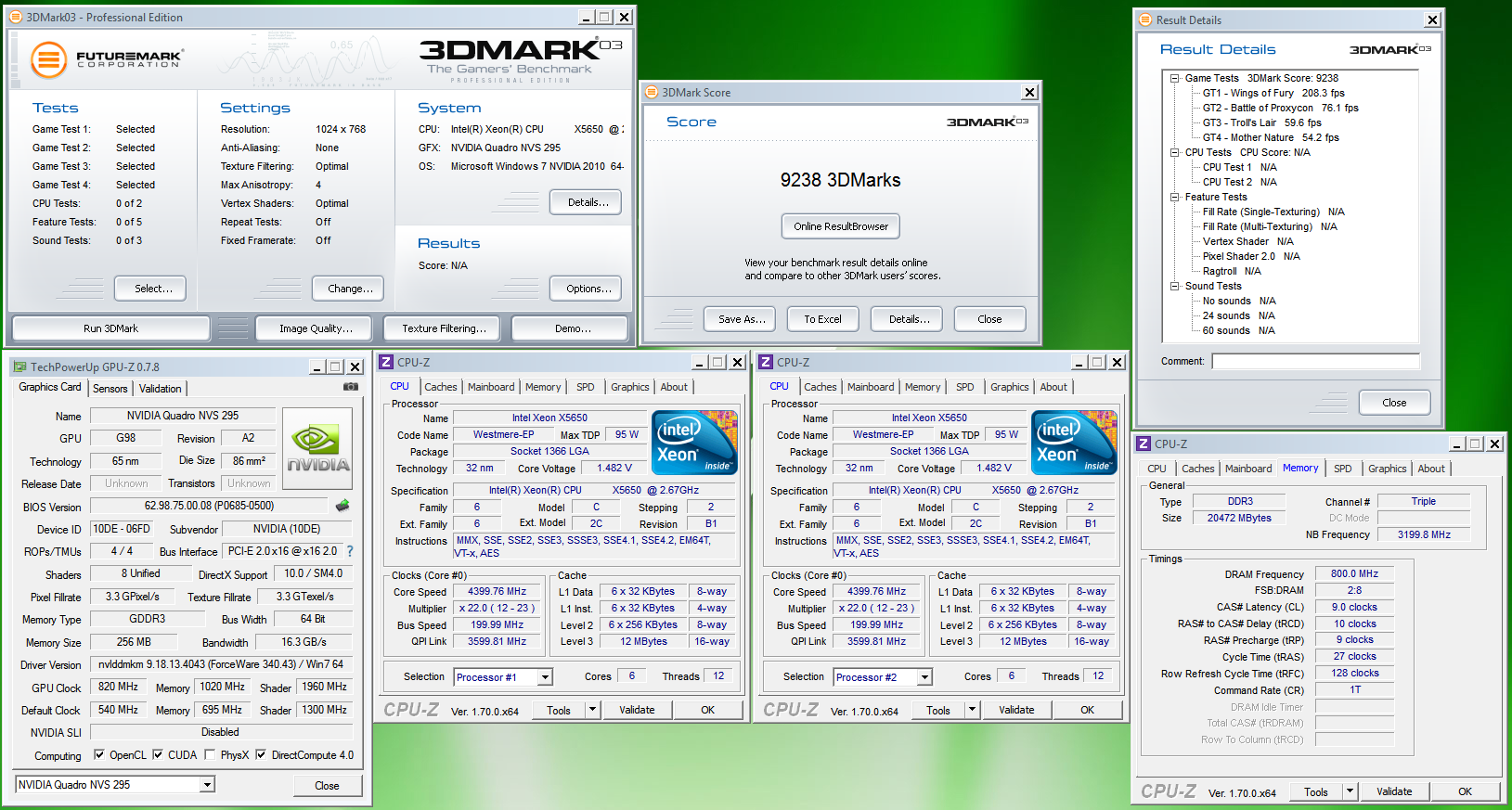Click the GPU-Z Name field NVIDIA Quadro NVS 295
This screenshot has width=1512, height=810.
183,416
